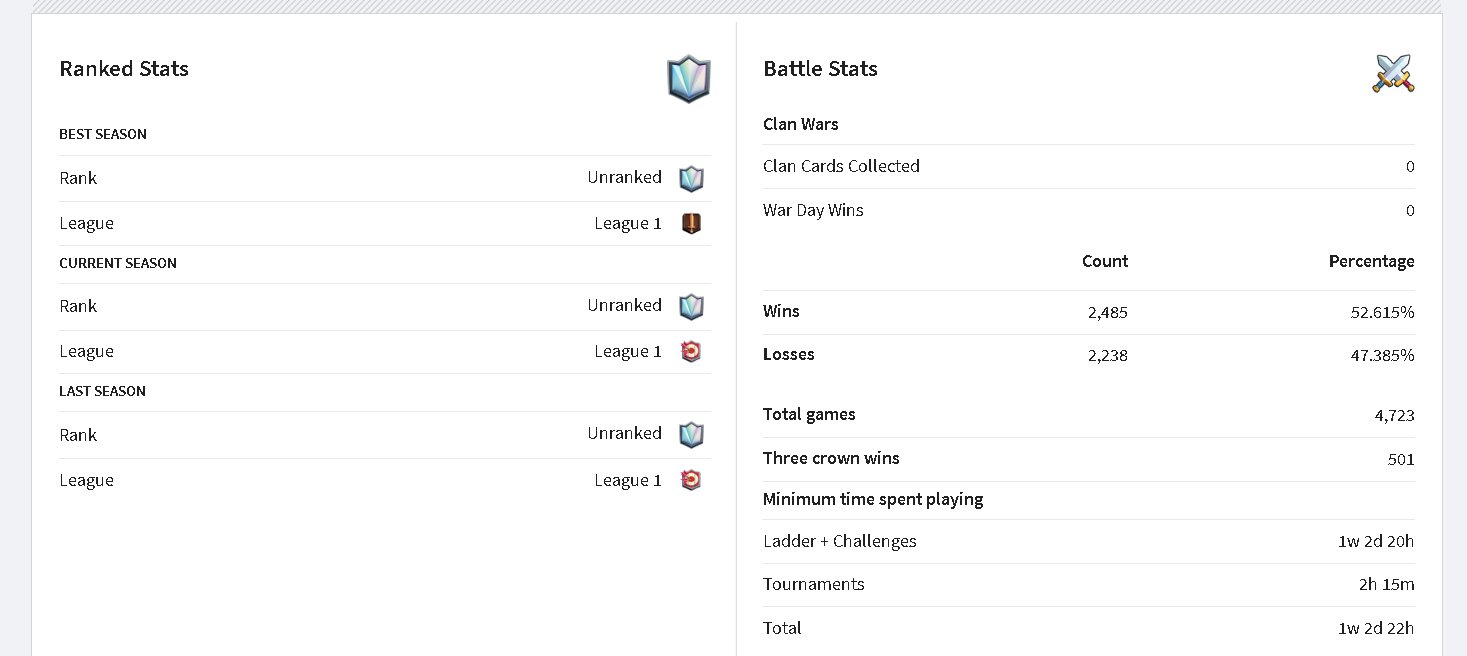This screenshot has height=656, width=1467.
Task: Click the Best Season rank shield icon
Action: coord(691,178)
